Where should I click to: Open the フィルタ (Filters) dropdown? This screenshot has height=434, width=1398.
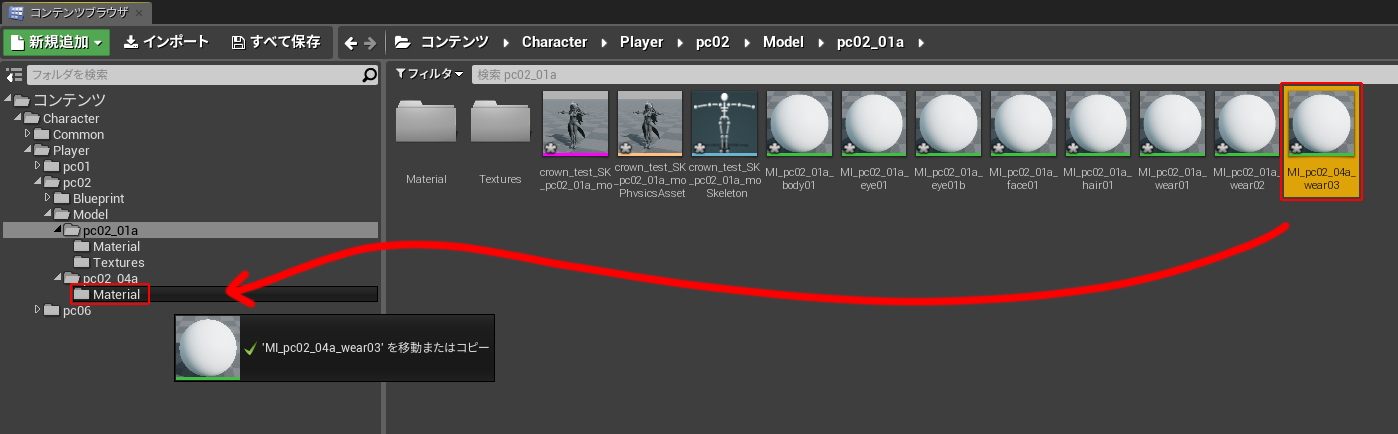[430, 74]
